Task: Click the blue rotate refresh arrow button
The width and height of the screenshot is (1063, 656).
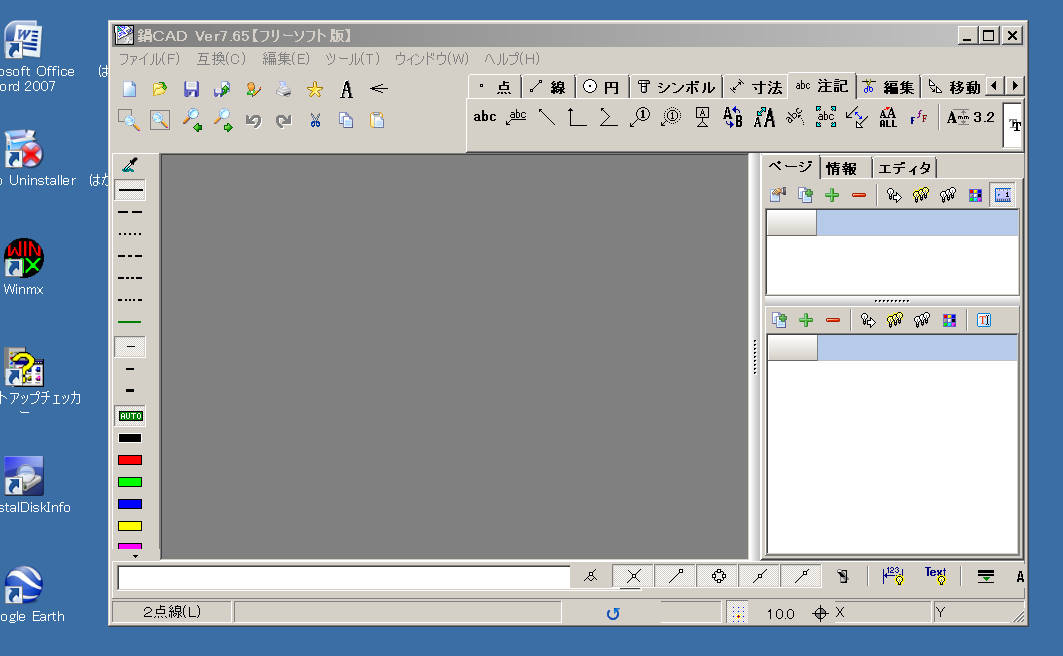Action: (x=613, y=613)
